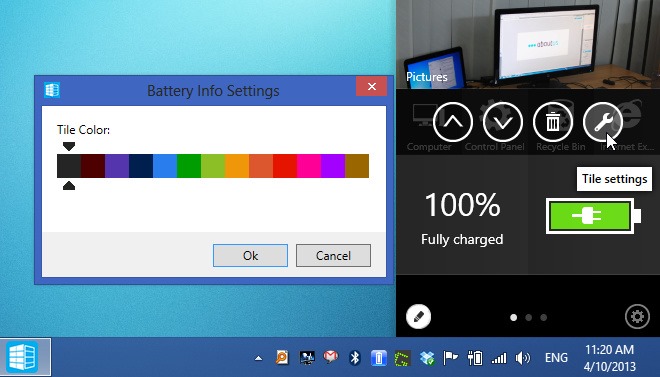The width and height of the screenshot is (660, 377).
Task: Click the Ok button
Action: [x=250, y=255]
